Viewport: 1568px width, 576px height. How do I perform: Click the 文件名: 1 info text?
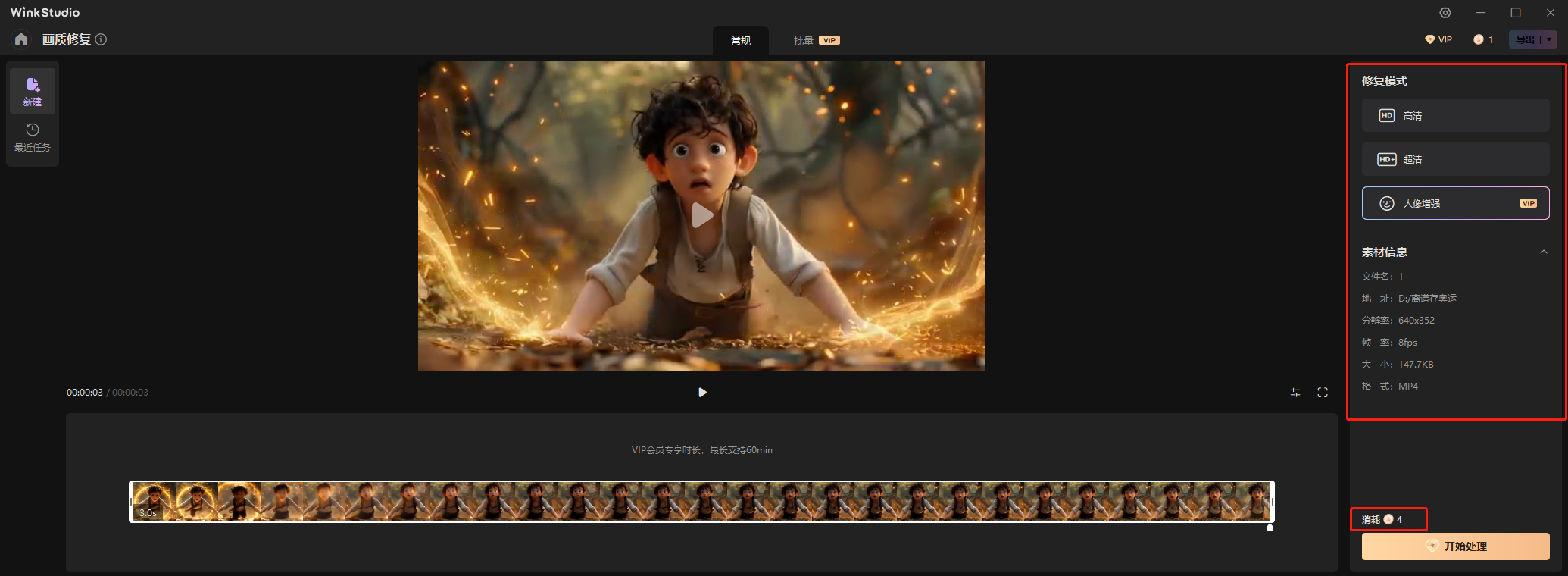point(1382,277)
